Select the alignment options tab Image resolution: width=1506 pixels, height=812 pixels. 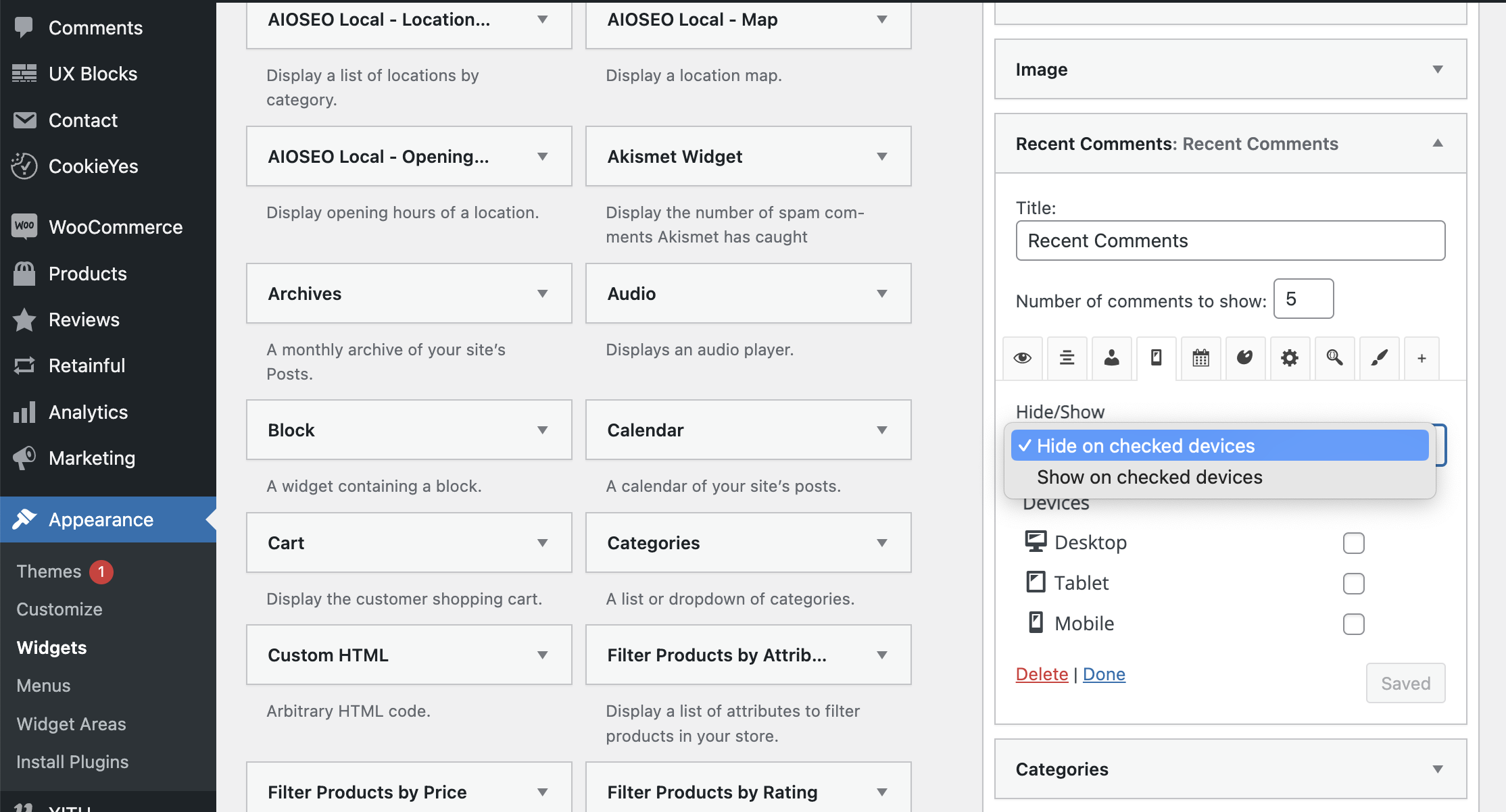pyautogui.click(x=1067, y=358)
